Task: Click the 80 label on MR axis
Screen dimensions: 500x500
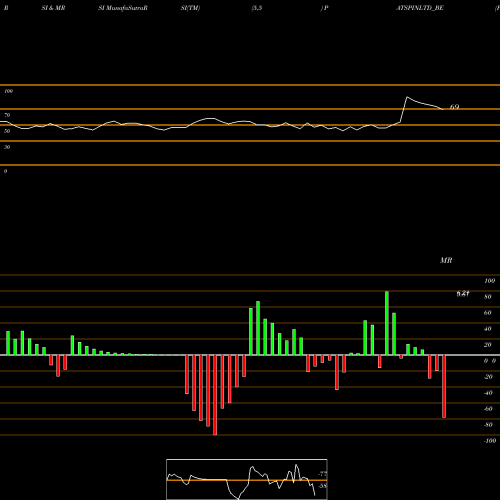Action: [488, 297]
